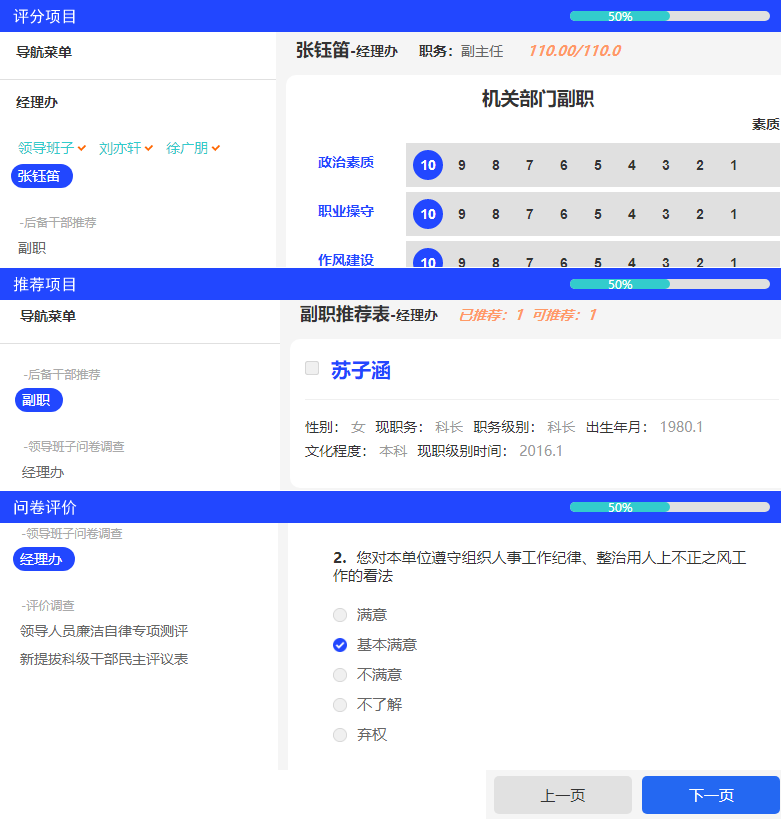Select highlighted 经理办 in 问卷评价 menu

pos(44,559)
